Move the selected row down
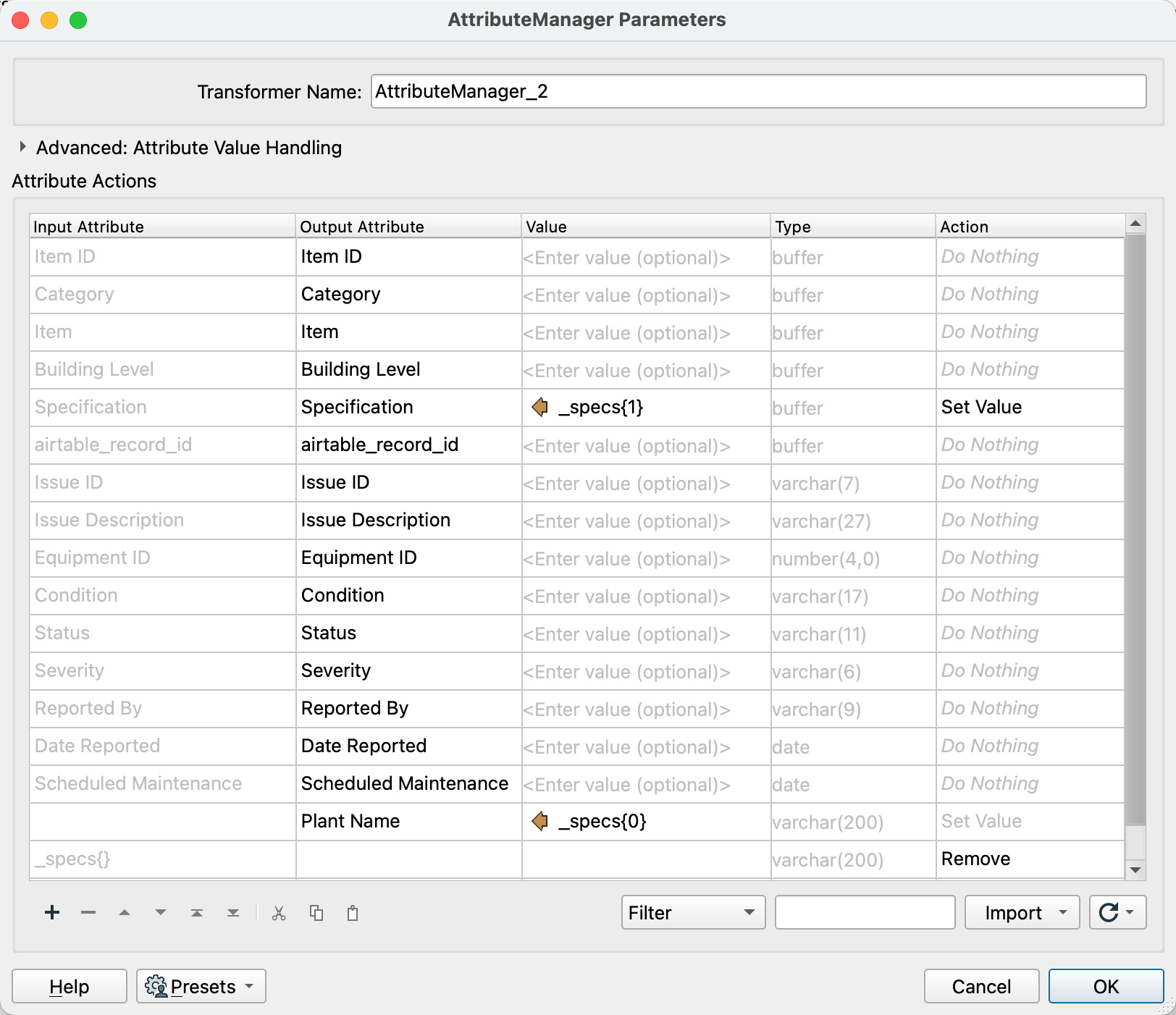1176x1015 pixels. (x=160, y=912)
